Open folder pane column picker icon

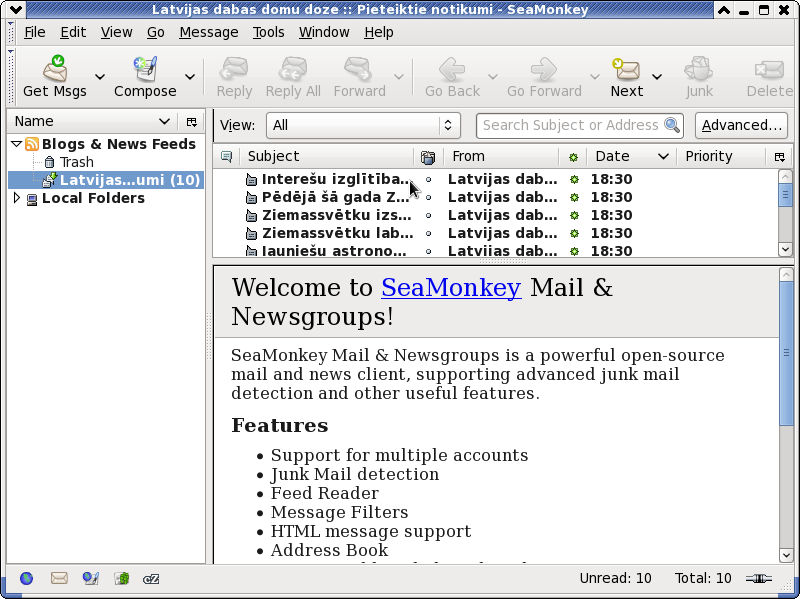191,121
